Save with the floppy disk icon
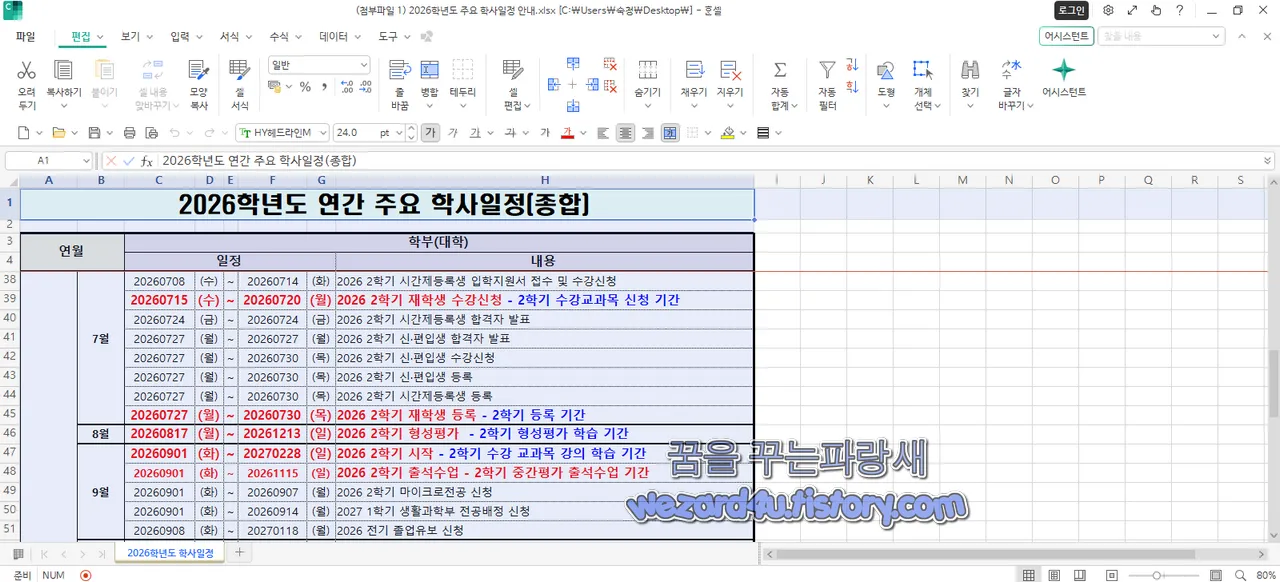Image resolution: width=1280 pixels, height=582 pixels. tap(94, 132)
